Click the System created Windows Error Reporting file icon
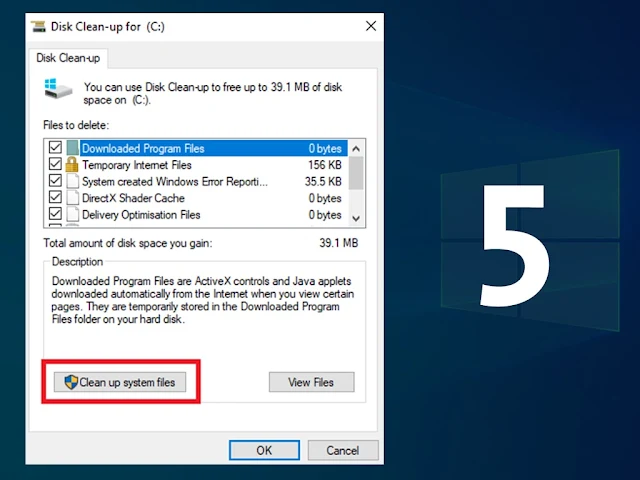The image size is (640, 480). tap(73, 181)
